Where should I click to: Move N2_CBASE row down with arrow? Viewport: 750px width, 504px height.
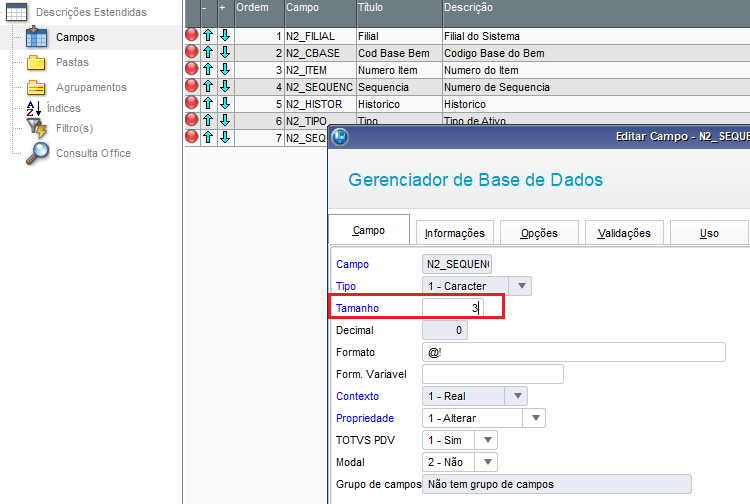point(225,52)
